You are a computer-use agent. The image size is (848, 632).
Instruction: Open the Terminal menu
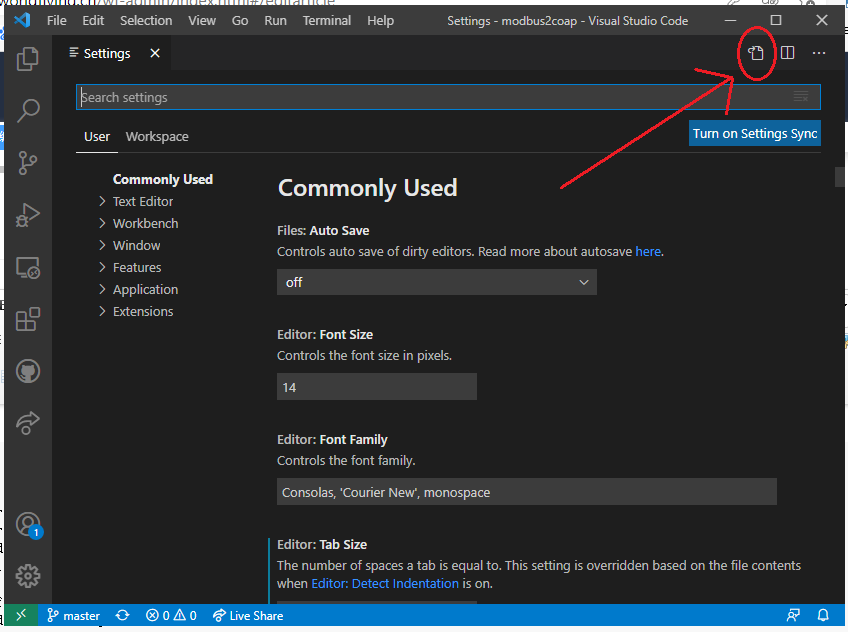coord(327,21)
